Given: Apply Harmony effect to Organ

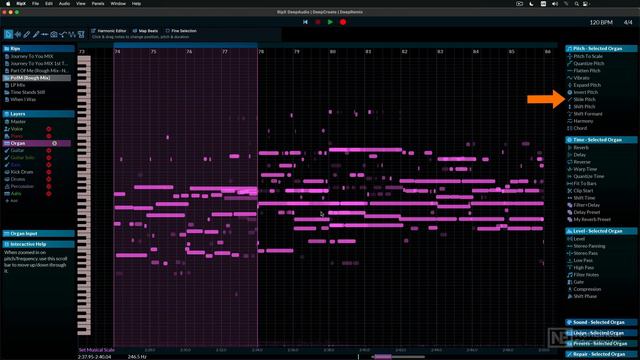Looking at the screenshot, I should click(583, 121).
